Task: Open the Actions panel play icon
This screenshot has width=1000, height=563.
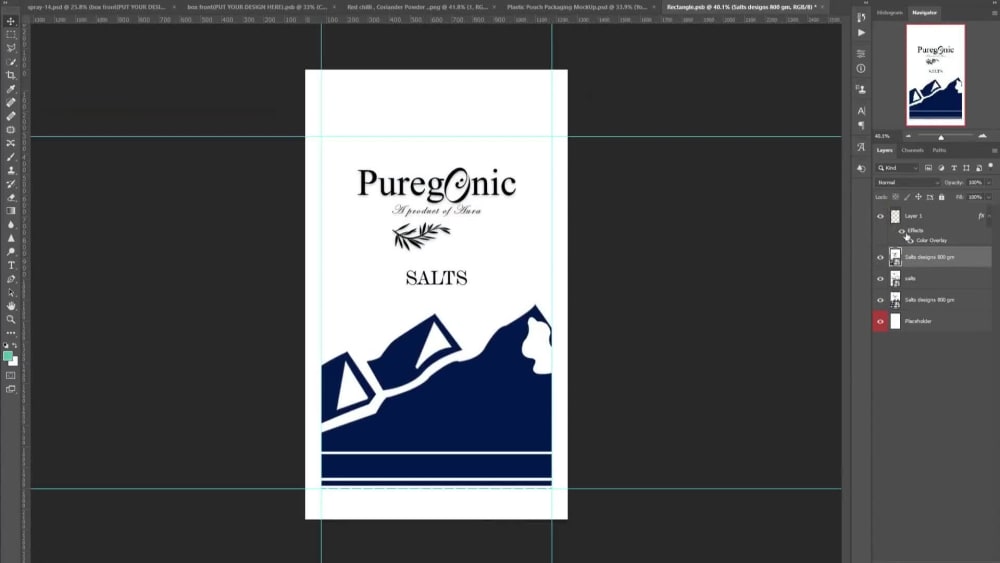Action: pos(861,33)
